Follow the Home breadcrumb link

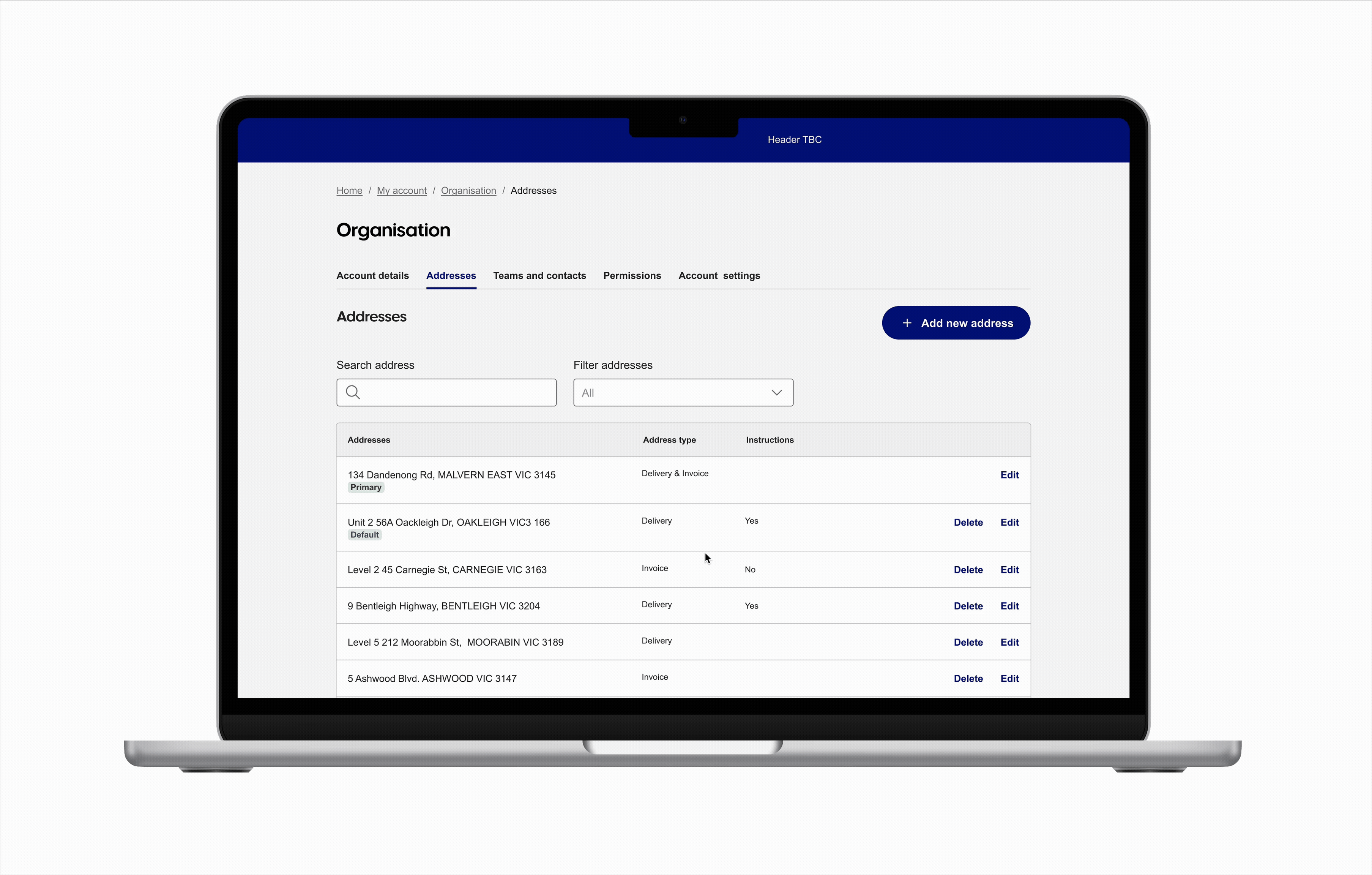(349, 190)
